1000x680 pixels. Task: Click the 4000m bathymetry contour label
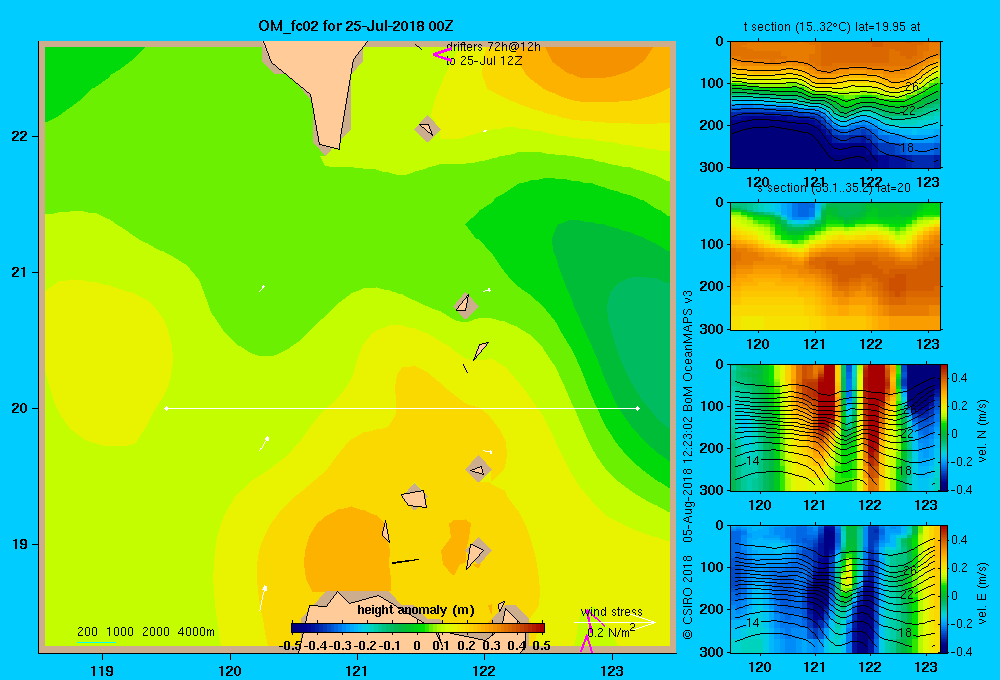click(196, 632)
